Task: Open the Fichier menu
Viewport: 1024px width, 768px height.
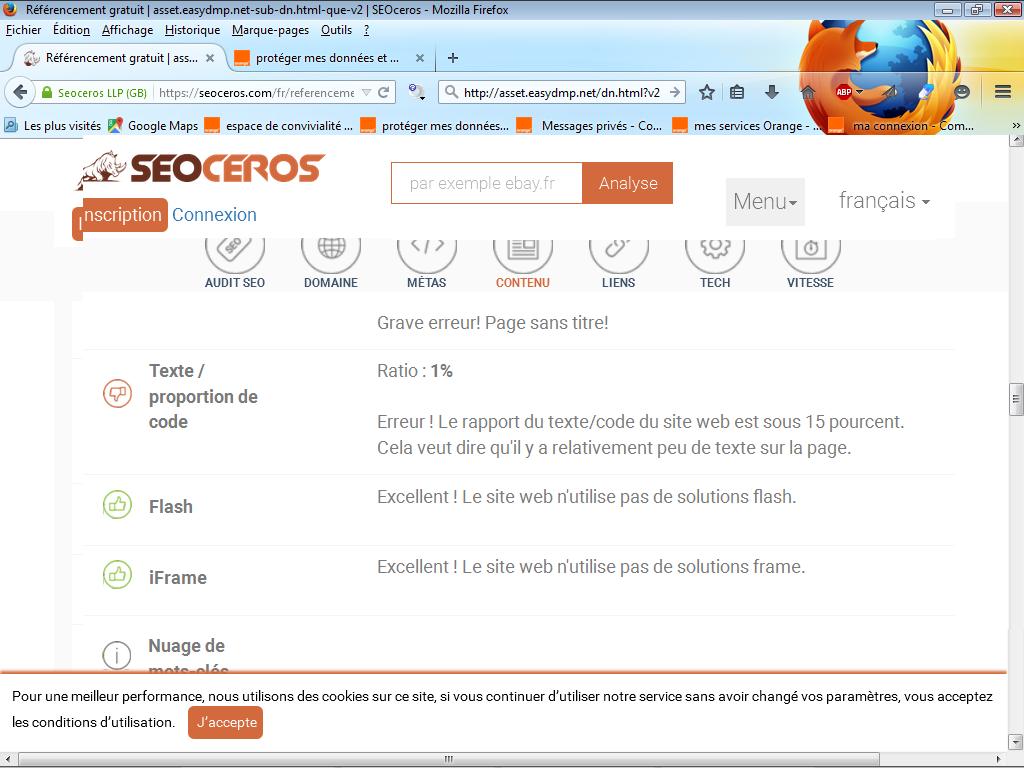Action: click(x=24, y=30)
